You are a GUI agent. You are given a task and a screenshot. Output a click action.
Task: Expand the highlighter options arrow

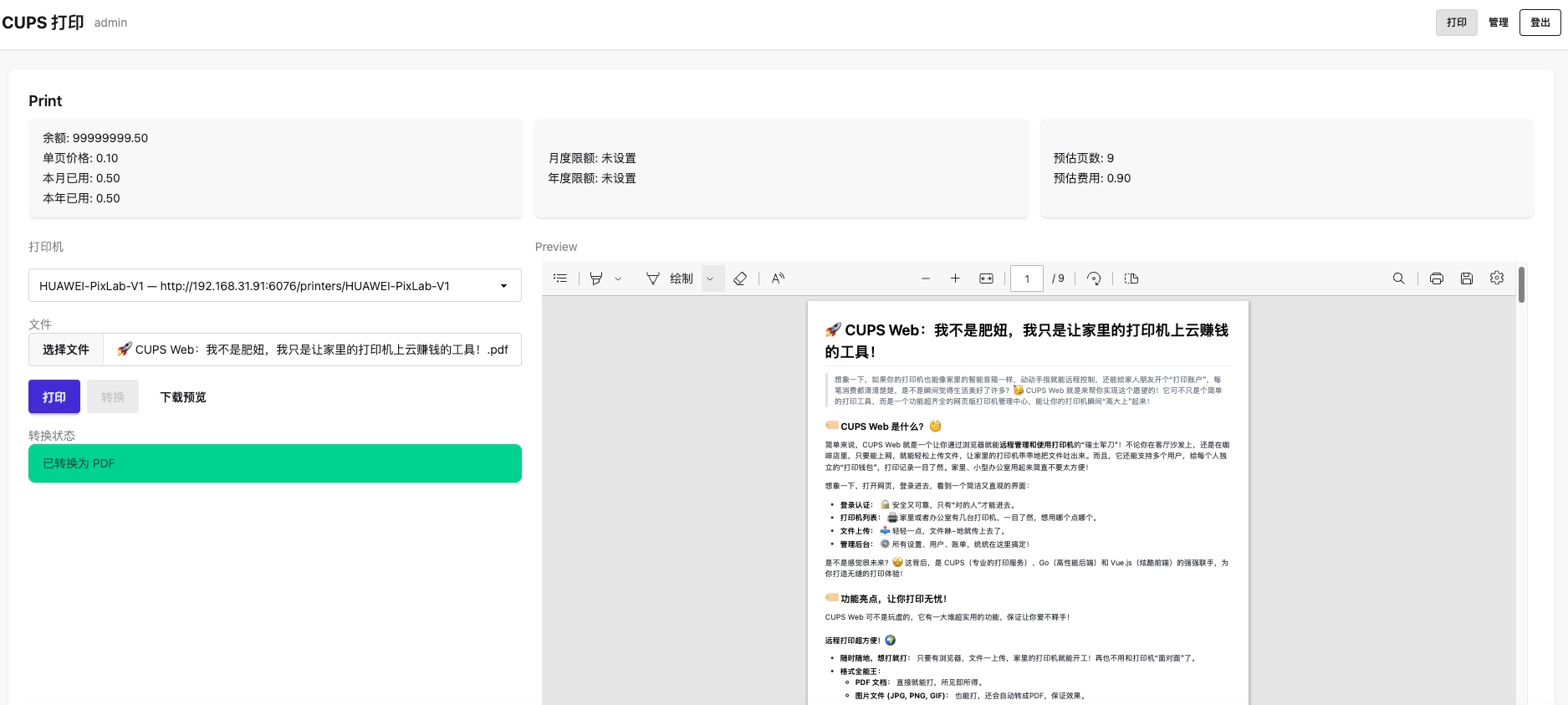pos(618,278)
